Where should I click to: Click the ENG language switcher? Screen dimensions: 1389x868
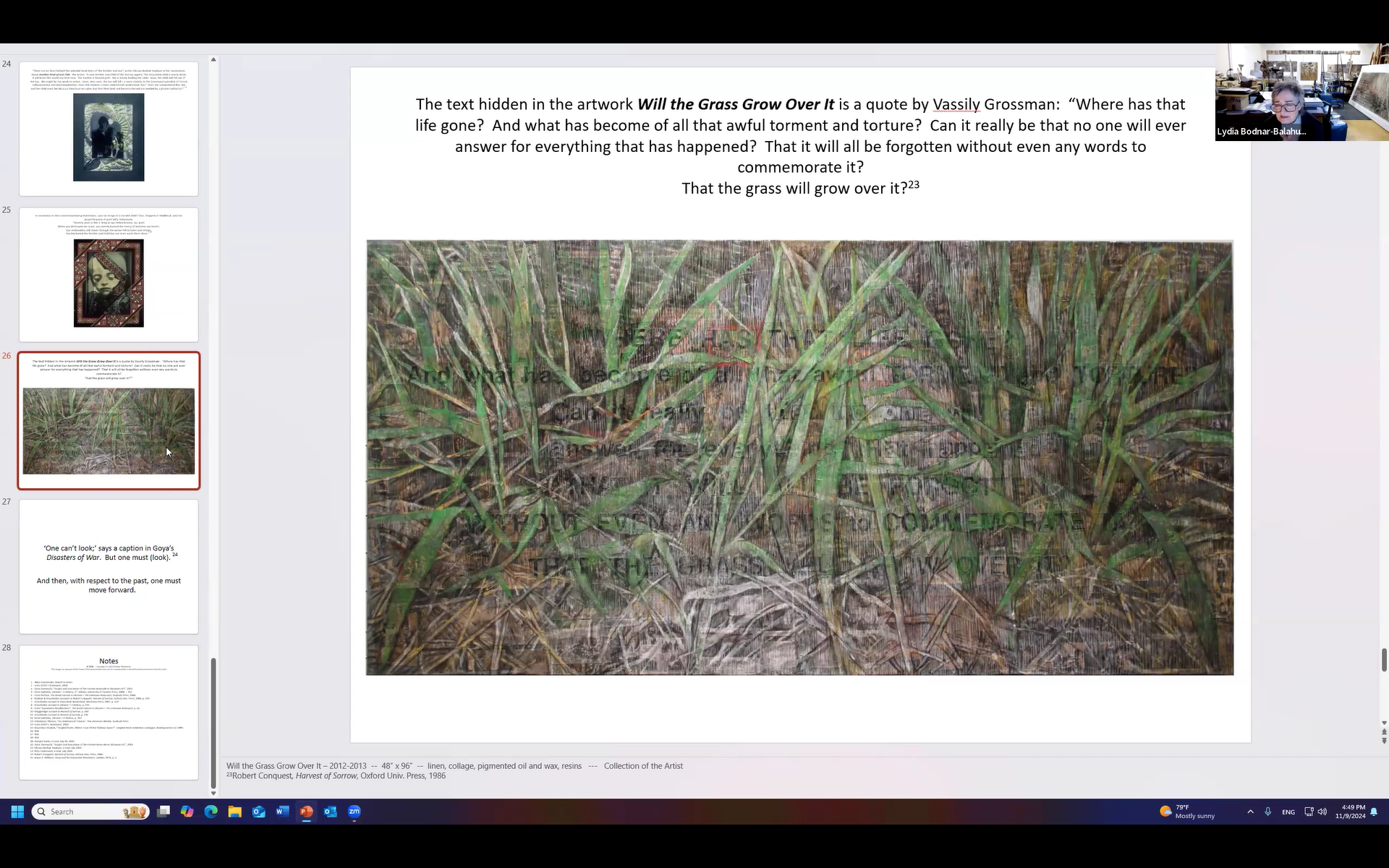pyautogui.click(x=1288, y=812)
